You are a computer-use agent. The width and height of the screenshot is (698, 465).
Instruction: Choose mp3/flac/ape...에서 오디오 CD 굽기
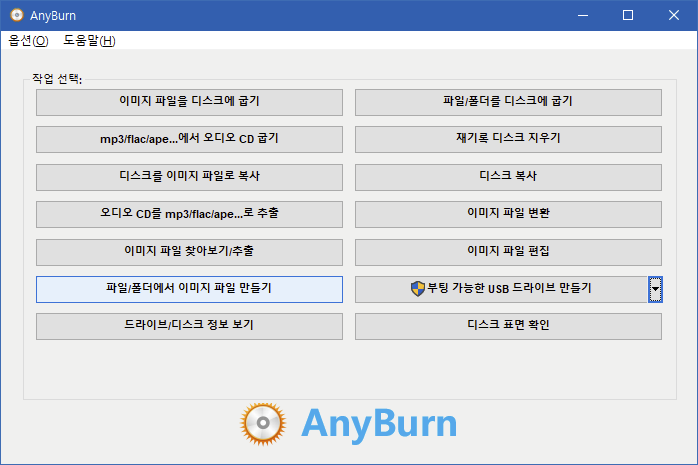click(x=189, y=139)
